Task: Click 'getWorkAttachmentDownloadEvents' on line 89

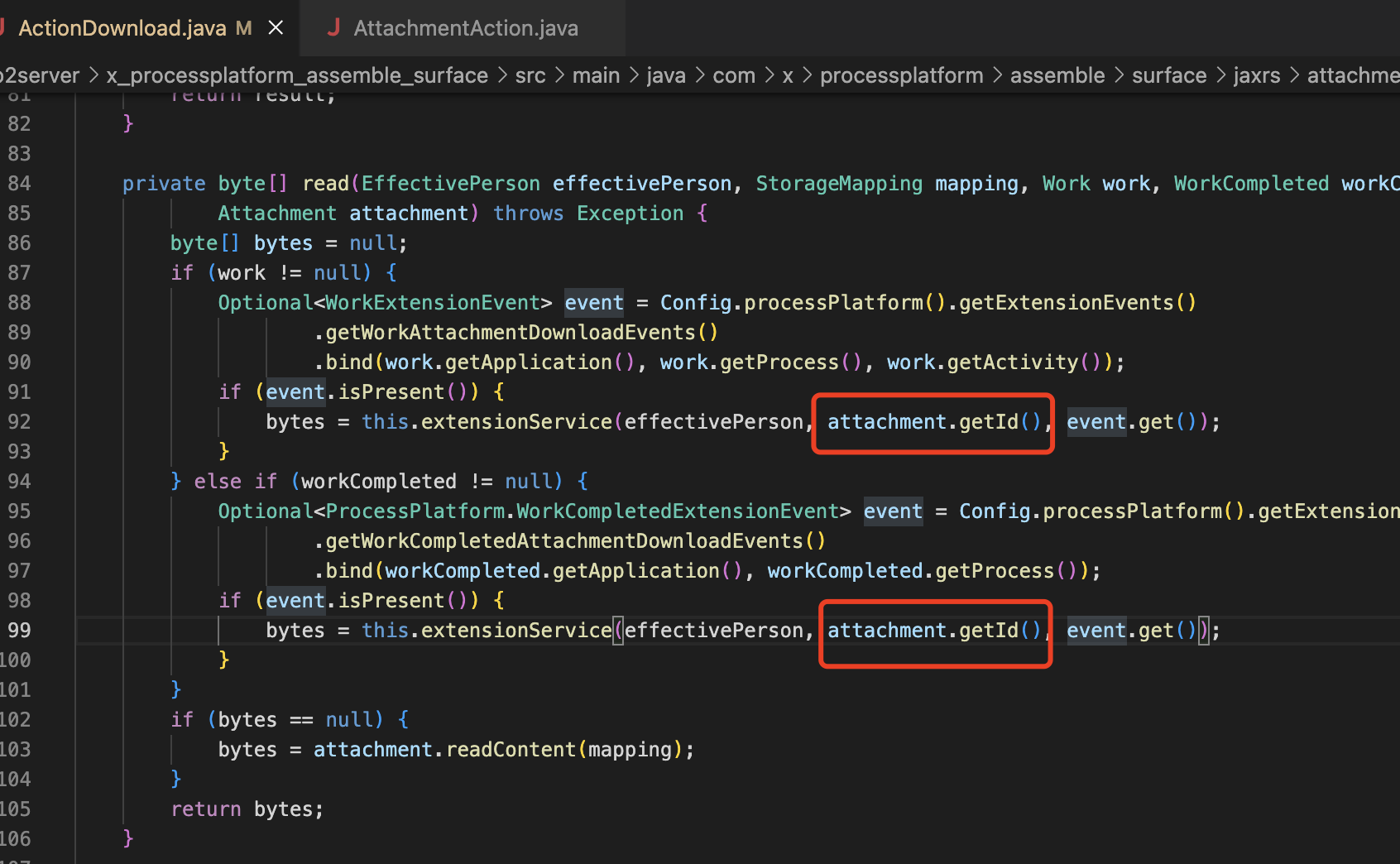Action: pos(511,333)
